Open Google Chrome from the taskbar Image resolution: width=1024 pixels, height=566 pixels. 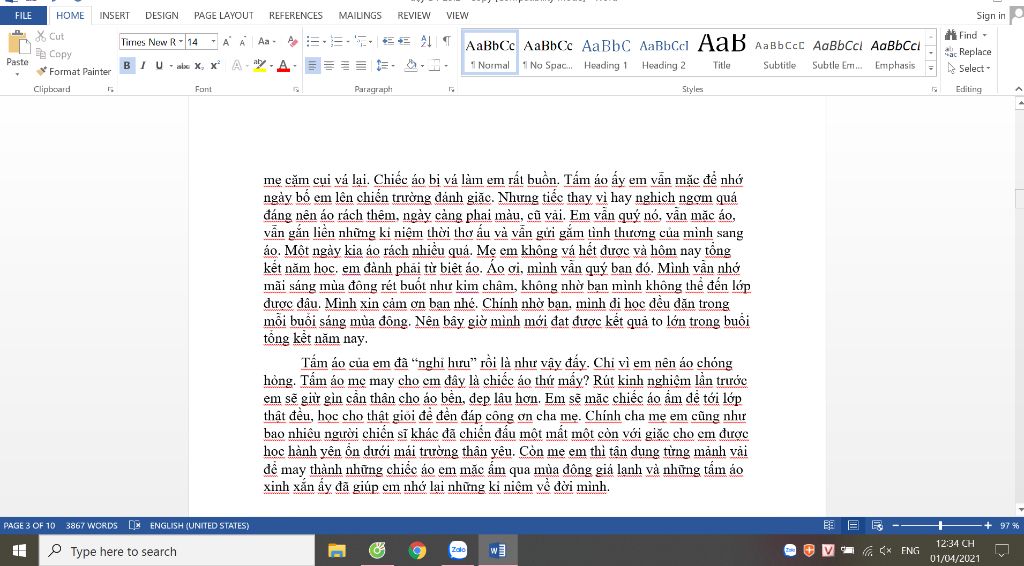click(x=417, y=550)
